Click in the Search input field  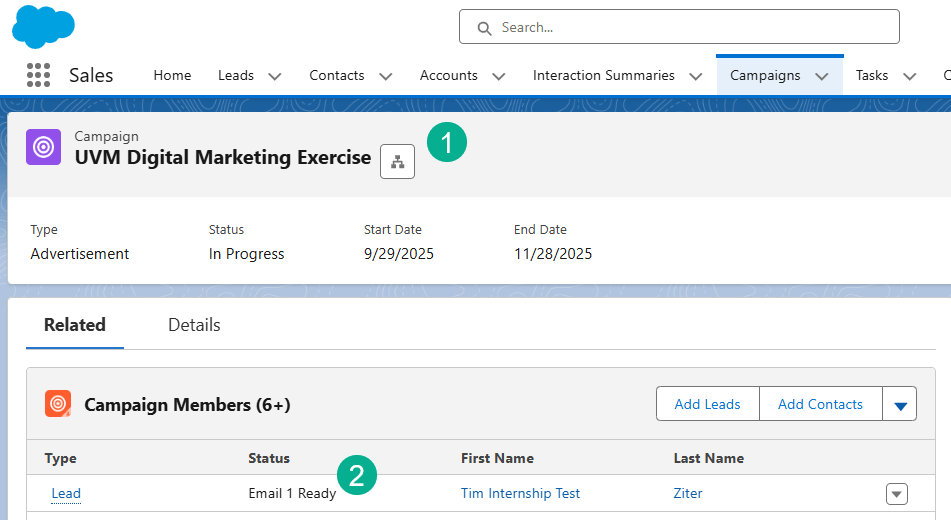[690, 27]
